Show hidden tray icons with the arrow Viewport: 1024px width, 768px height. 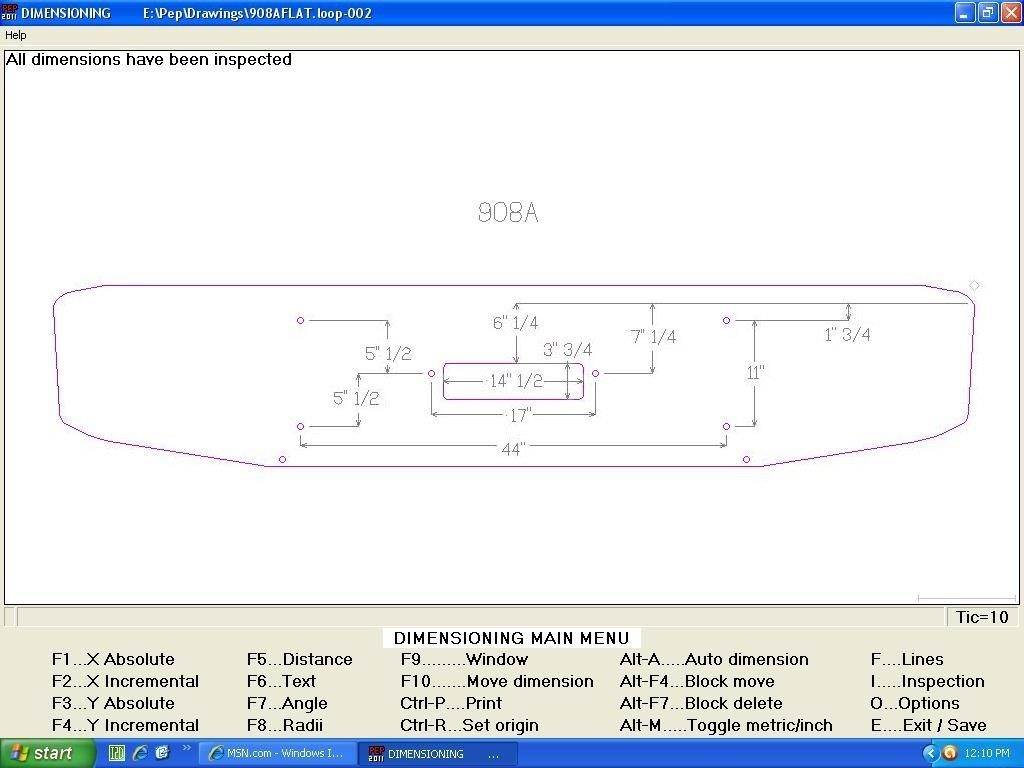coord(930,754)
